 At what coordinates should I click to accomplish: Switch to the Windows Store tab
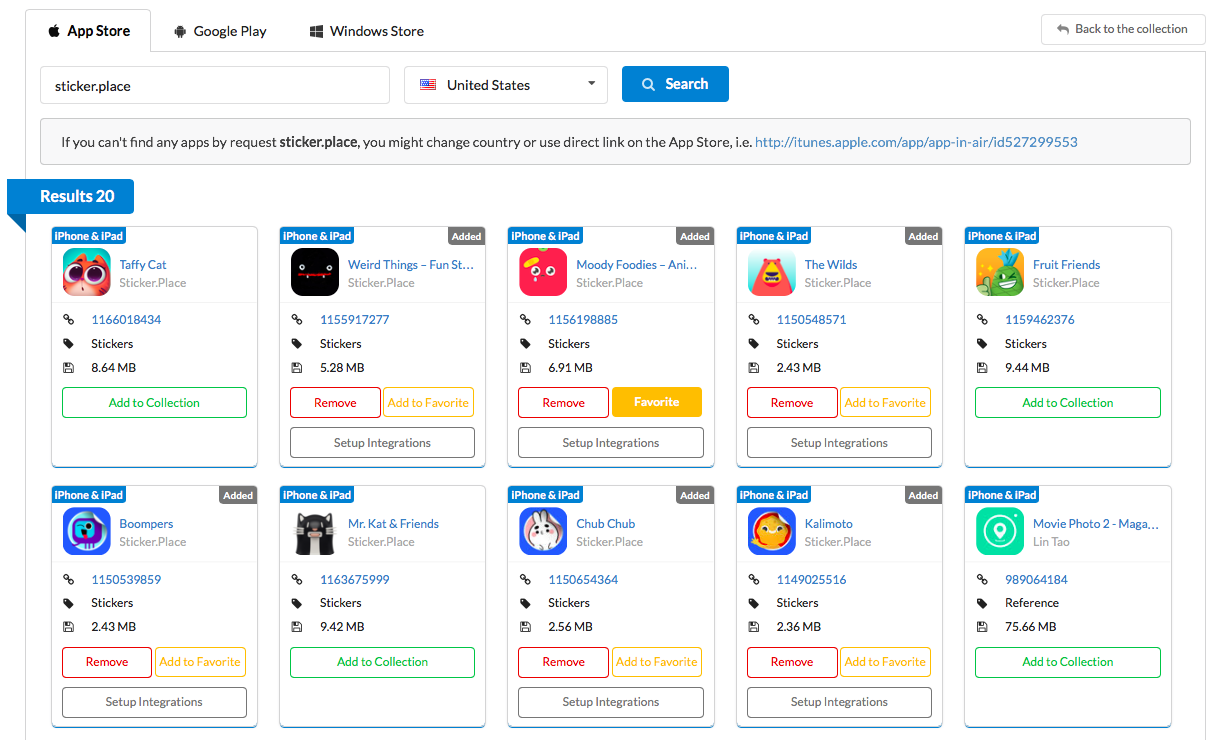tap(366, 31)
